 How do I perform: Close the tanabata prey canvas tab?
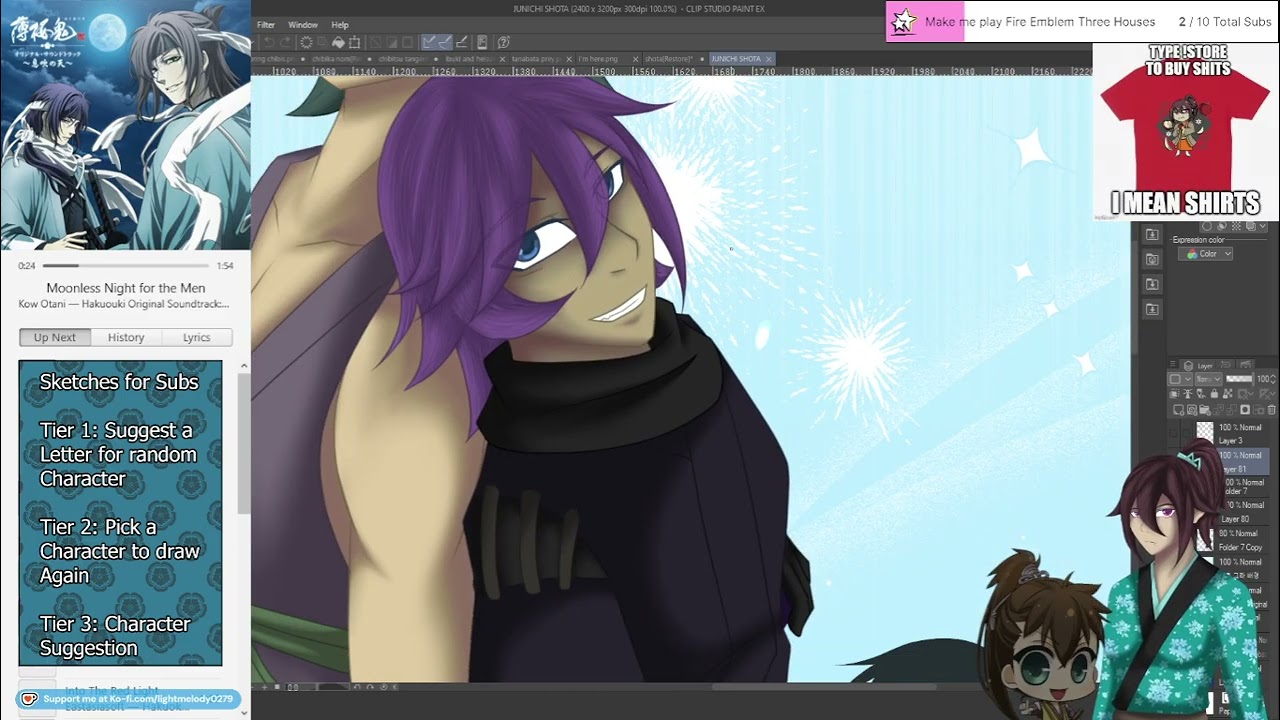point(569,59)
